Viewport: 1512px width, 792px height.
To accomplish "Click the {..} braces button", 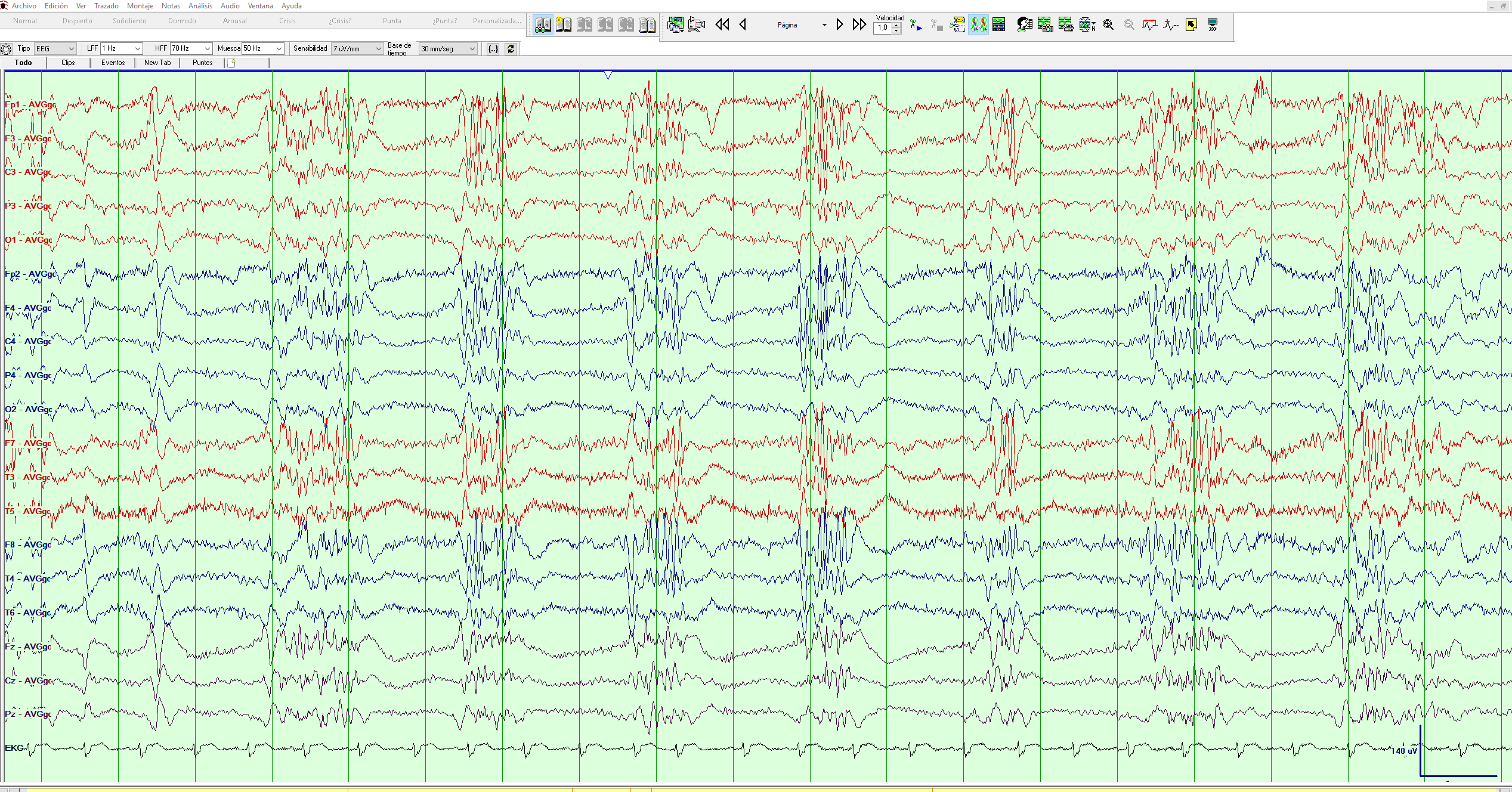I will pos(493,49).
